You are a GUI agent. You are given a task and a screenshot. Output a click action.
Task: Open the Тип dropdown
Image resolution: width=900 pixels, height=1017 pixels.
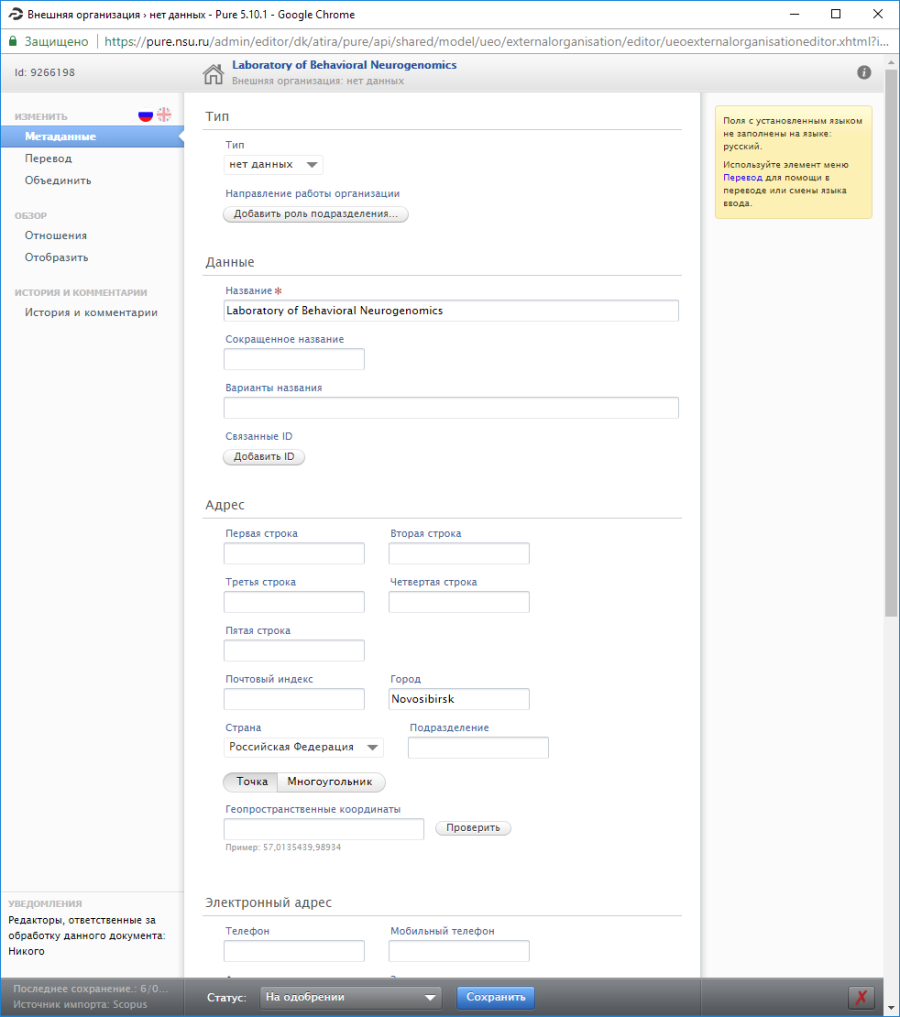[x=273, y=165]
